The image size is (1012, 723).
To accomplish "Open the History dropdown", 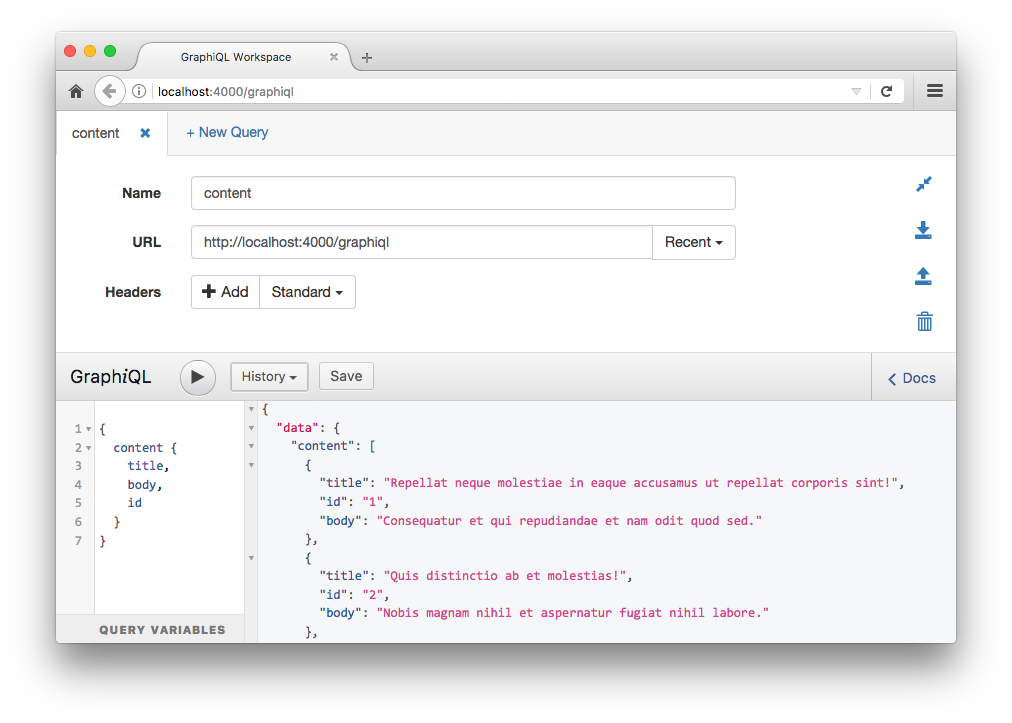I will click(x=269, y=376).
